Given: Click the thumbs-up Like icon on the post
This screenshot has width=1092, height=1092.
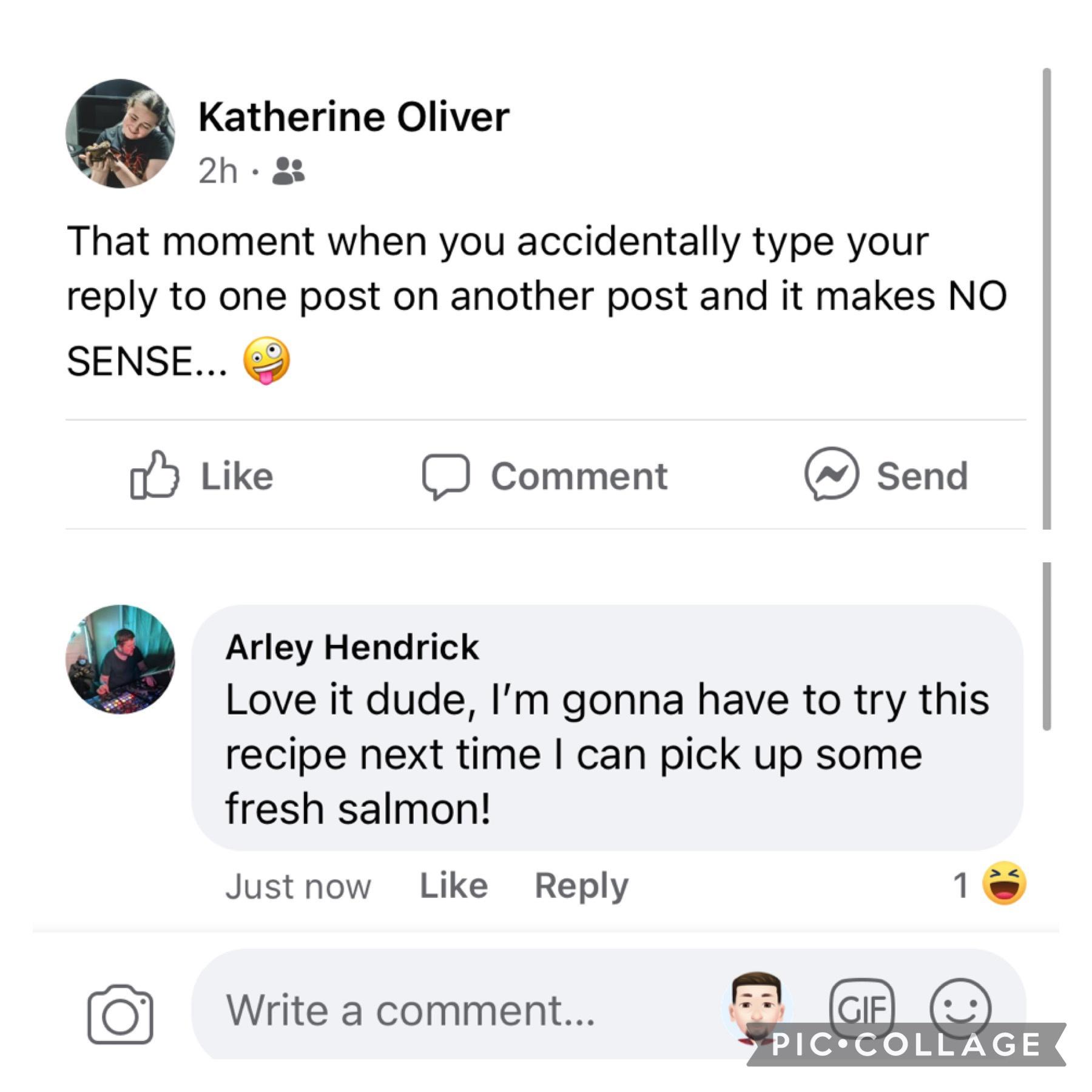Looking at the screenshot, I should [155, 475].
